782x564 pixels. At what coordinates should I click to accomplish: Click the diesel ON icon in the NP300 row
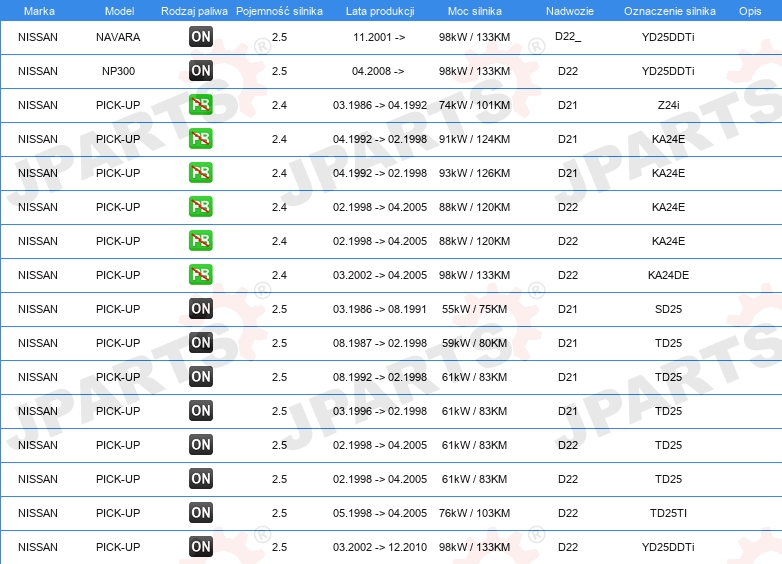tap(201, 70)
